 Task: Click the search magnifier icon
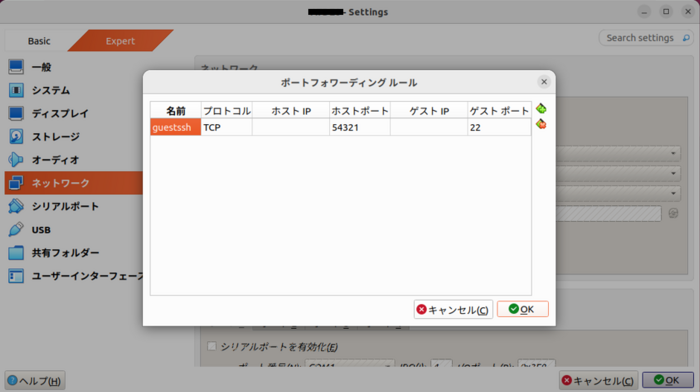coord(686,38)
